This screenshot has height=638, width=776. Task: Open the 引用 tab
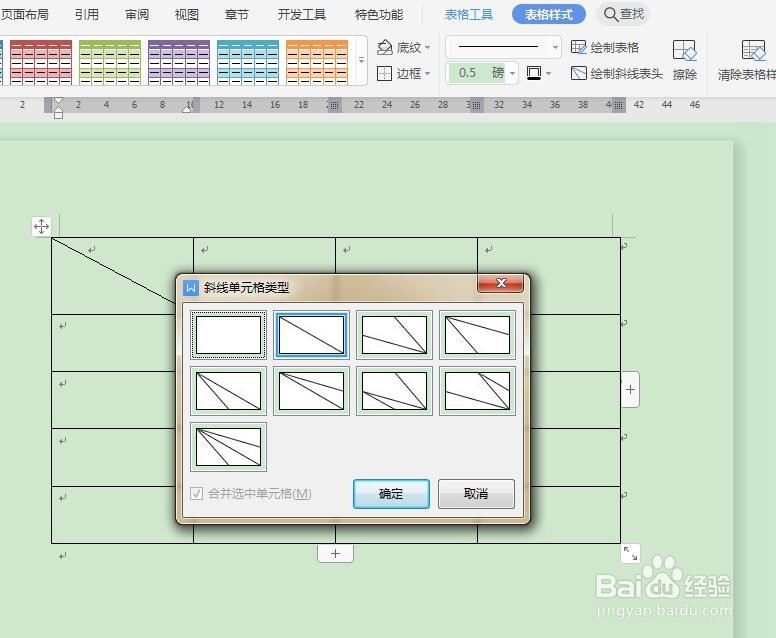87,14
